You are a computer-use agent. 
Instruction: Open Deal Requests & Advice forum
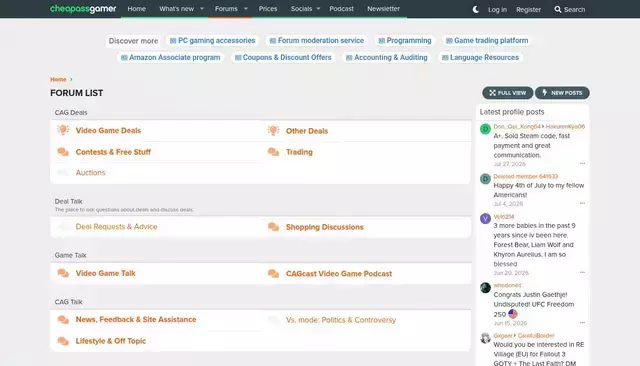pyautogui.click(x=116, y=226)
